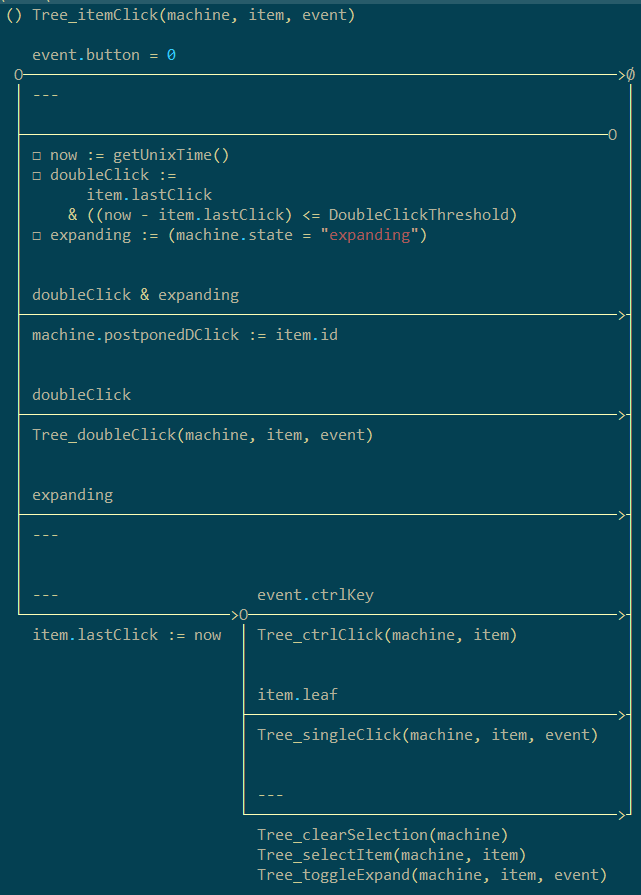Image resolution: width=641 pixels, height=895 pixels.
Task: Click the square marker before now := getUnixTime()
Action: tap(37, 155)
